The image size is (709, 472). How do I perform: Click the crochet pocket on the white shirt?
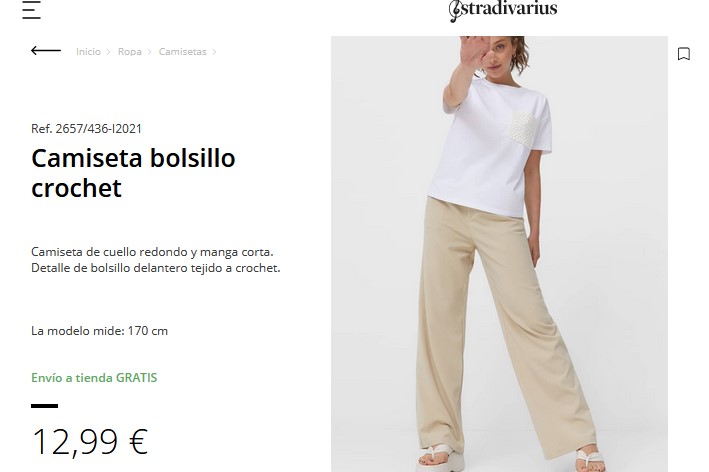(521, 128)
